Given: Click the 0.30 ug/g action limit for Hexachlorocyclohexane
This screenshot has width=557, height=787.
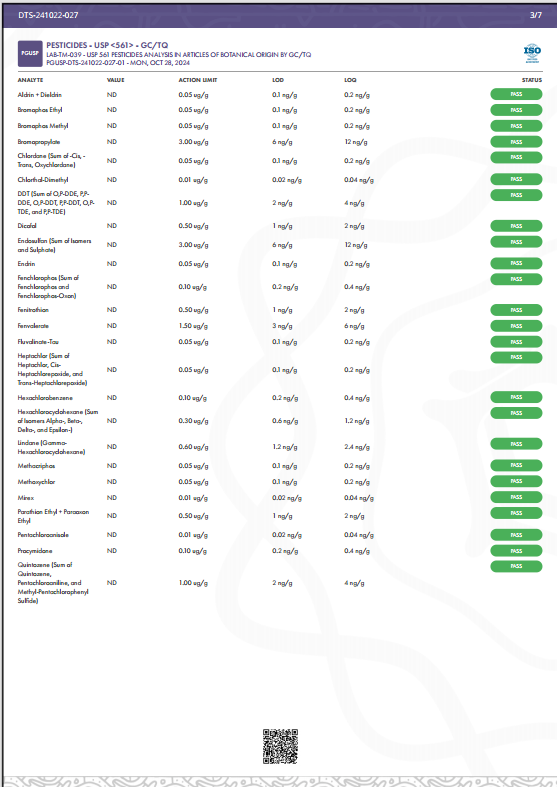Looking at the screenshot, I should pyautogui.click(x=193, y=421).
